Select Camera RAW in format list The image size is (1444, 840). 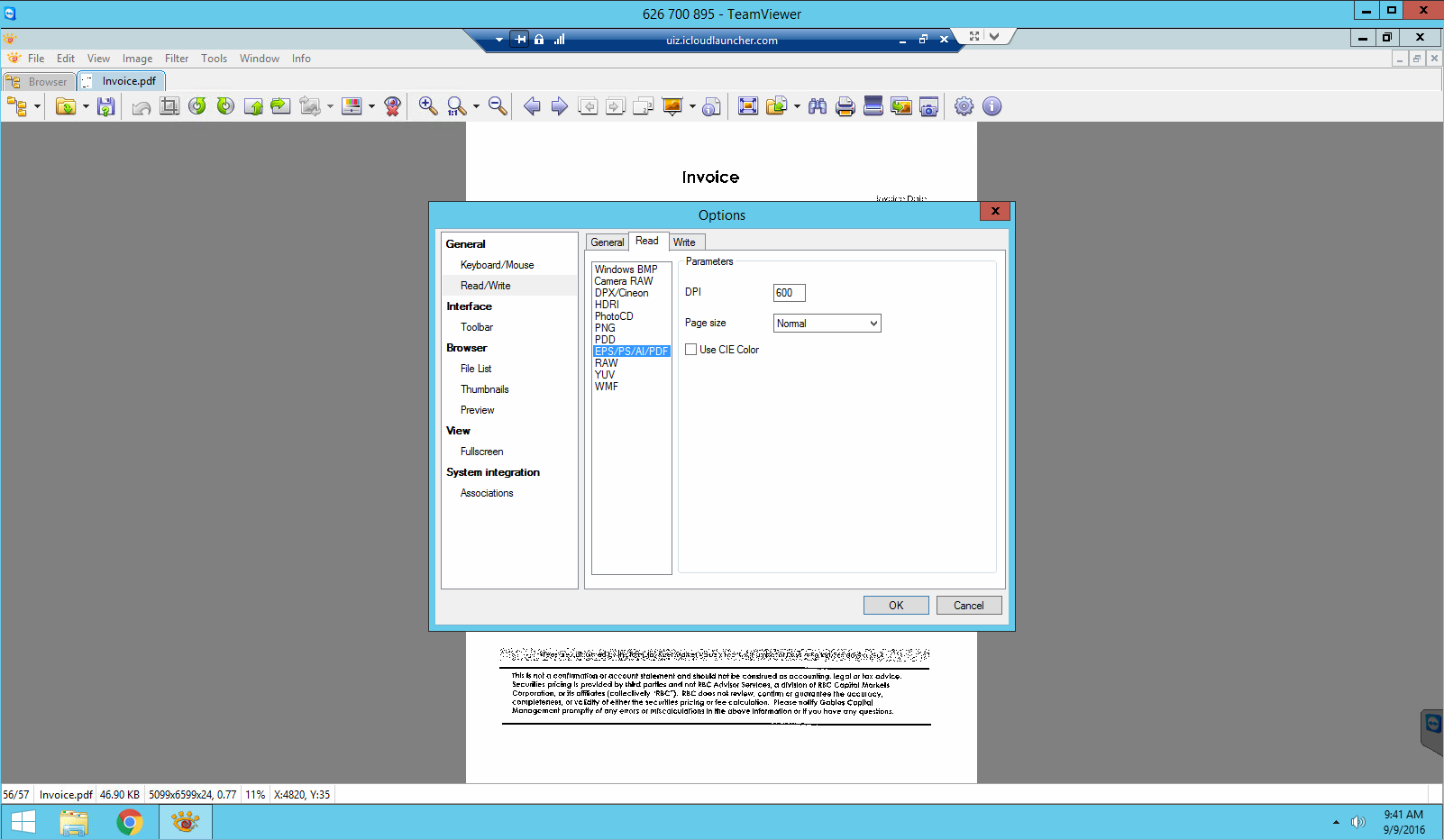coord(624,281)
